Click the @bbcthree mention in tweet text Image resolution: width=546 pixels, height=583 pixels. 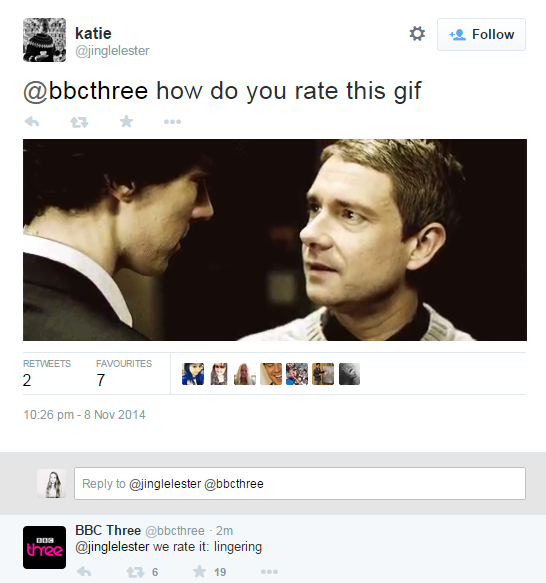(86, 91)
